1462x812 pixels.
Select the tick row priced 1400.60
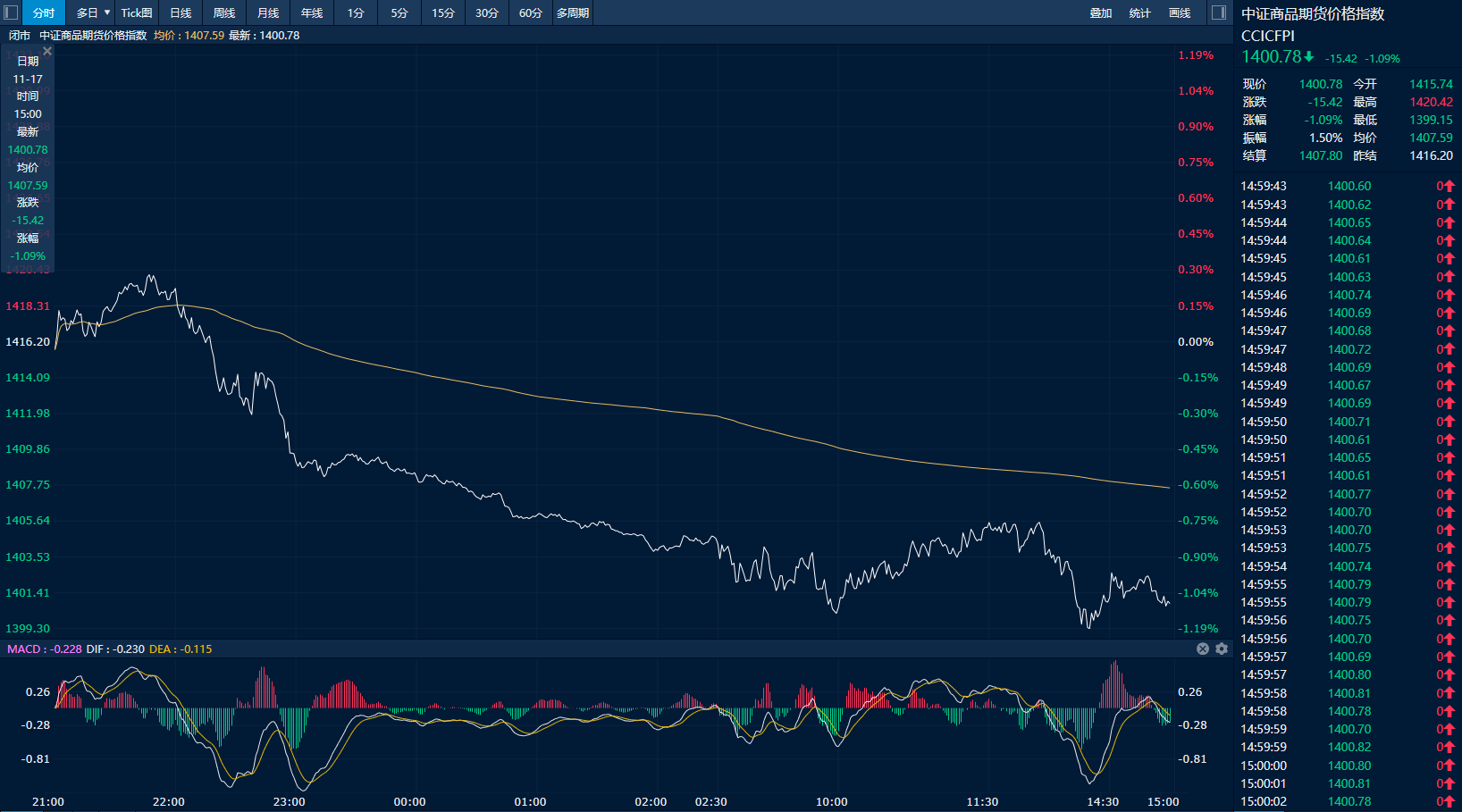(x=1348, y=186)
